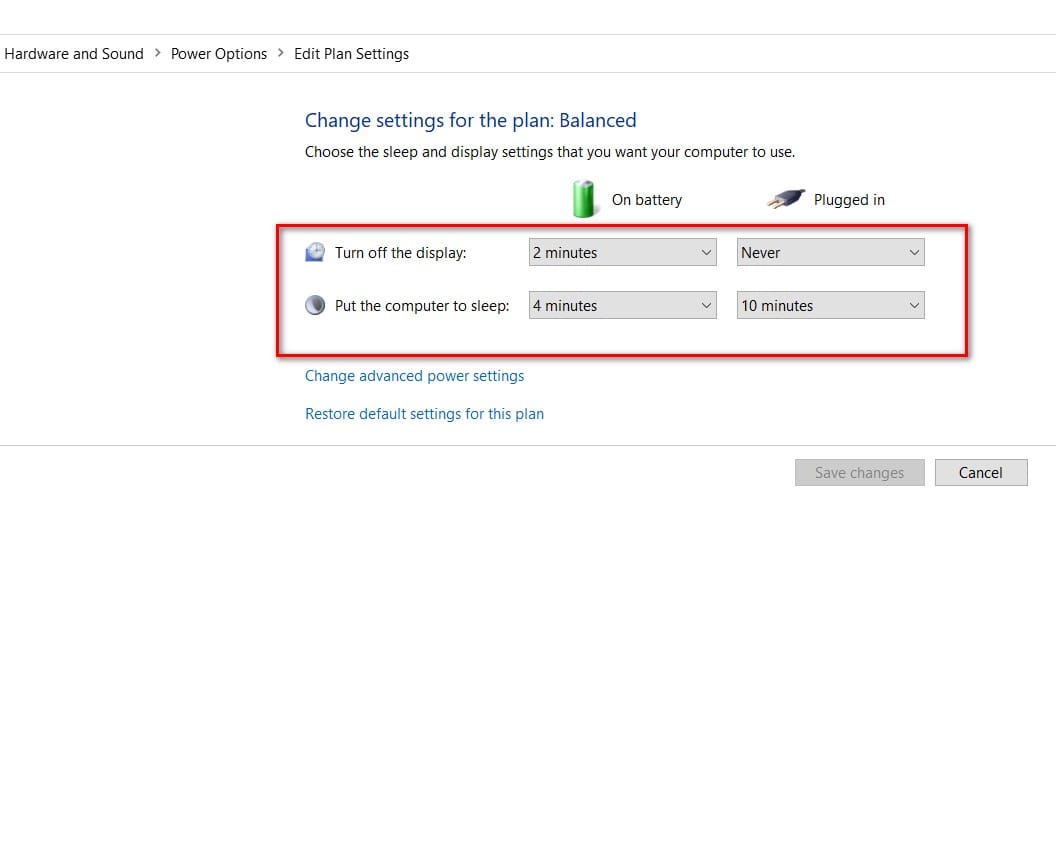1056x849 pixels.
Task: Click the display monitor clock icon
Action: (315, 252)
